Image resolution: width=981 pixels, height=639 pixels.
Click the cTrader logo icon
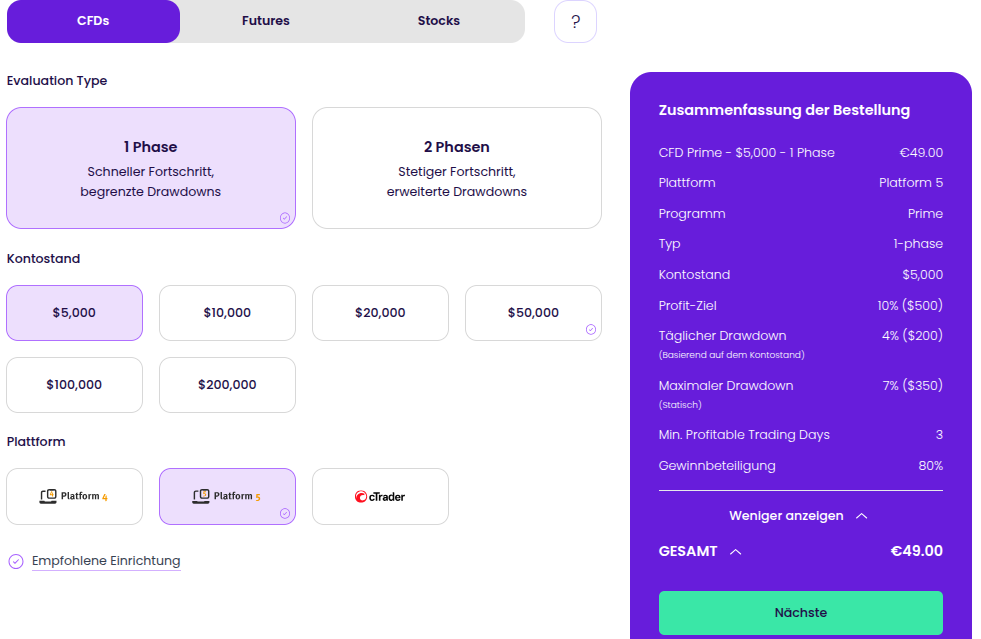(361, 496)
